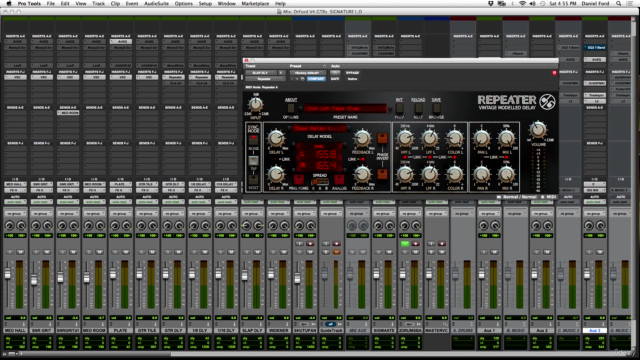Image resolution: width=640 pixels, height=360 pixels.
Task: Click the RELOAD / NEXT preset button
Action: coord(418,108)
